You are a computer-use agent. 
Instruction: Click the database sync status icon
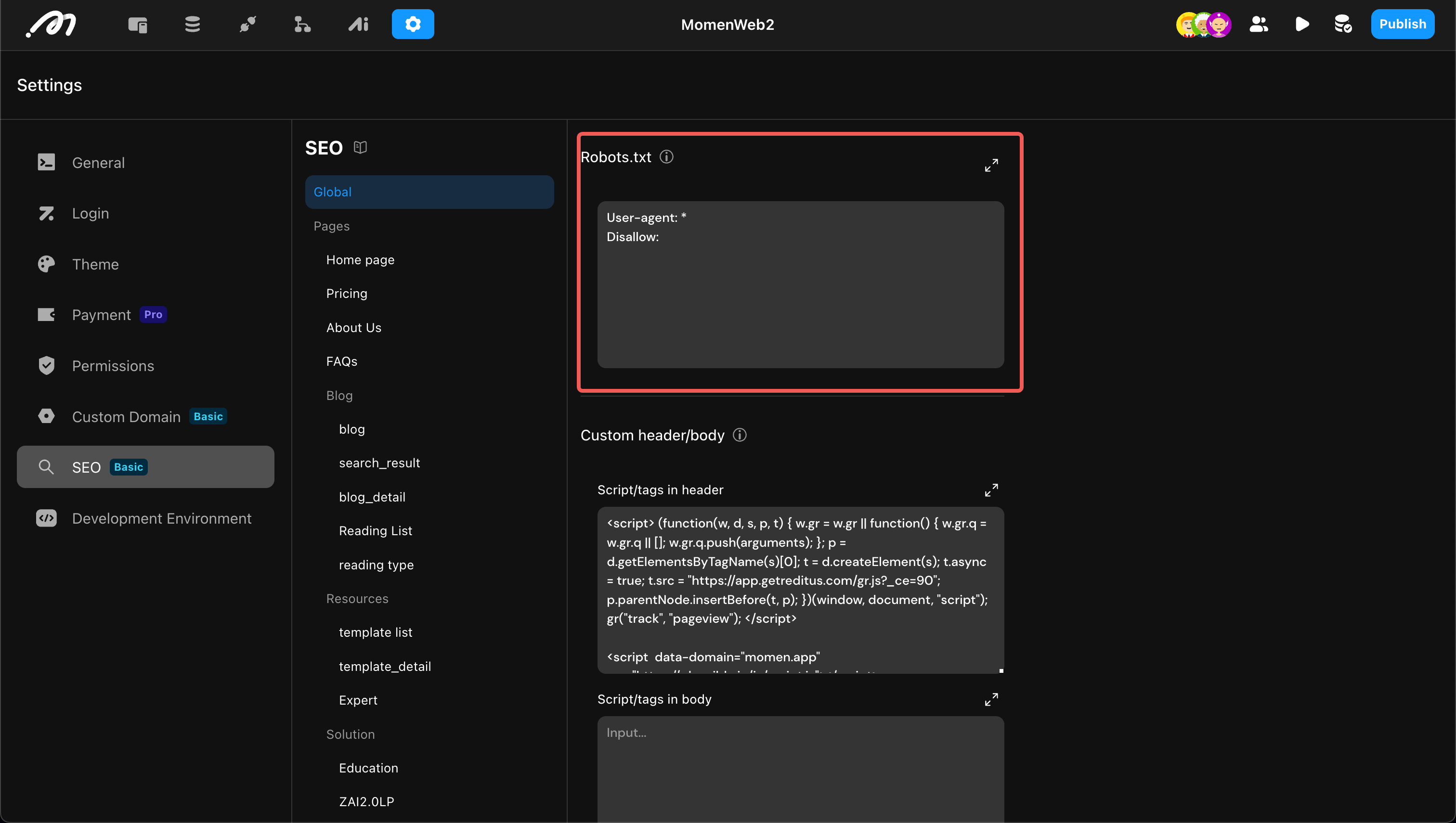point(1343,25)
